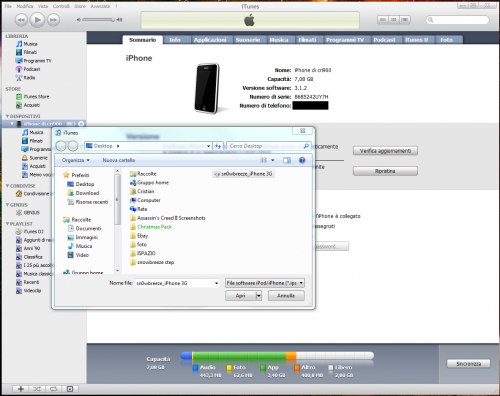Screen dimensions: 500x396
Task: Open the Nome file combo box dropdown
Action: tap(216, 283)
